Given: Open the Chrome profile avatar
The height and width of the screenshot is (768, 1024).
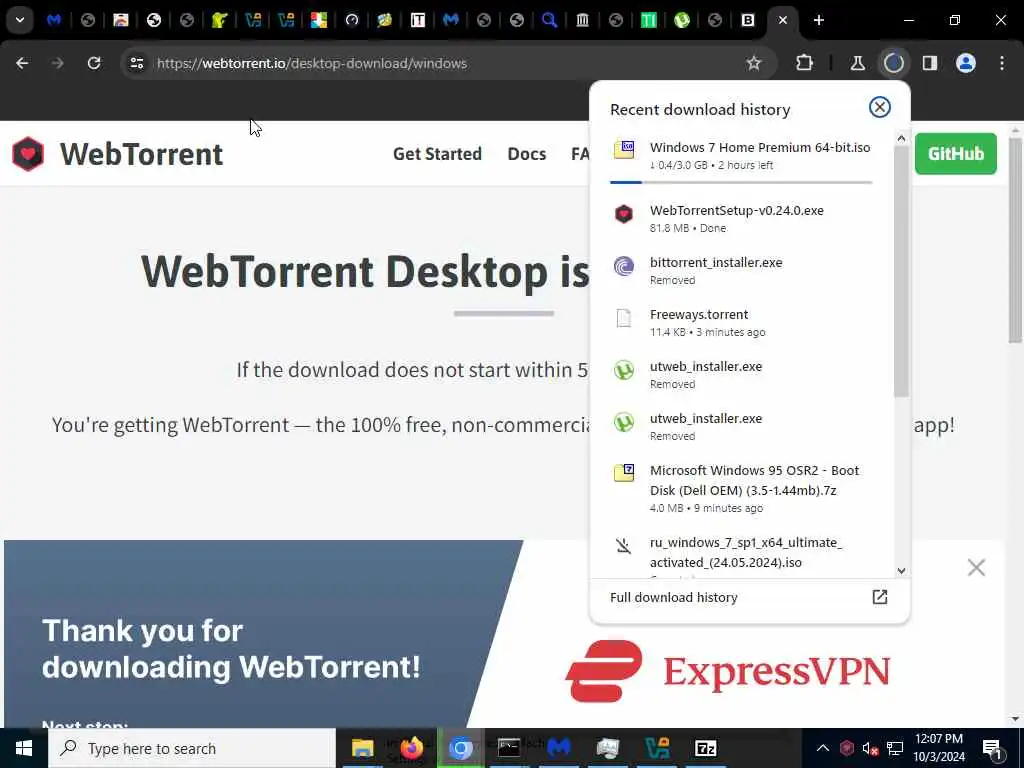Looking at the screenshot, I should pyautogui.click(x=966, y=63).
